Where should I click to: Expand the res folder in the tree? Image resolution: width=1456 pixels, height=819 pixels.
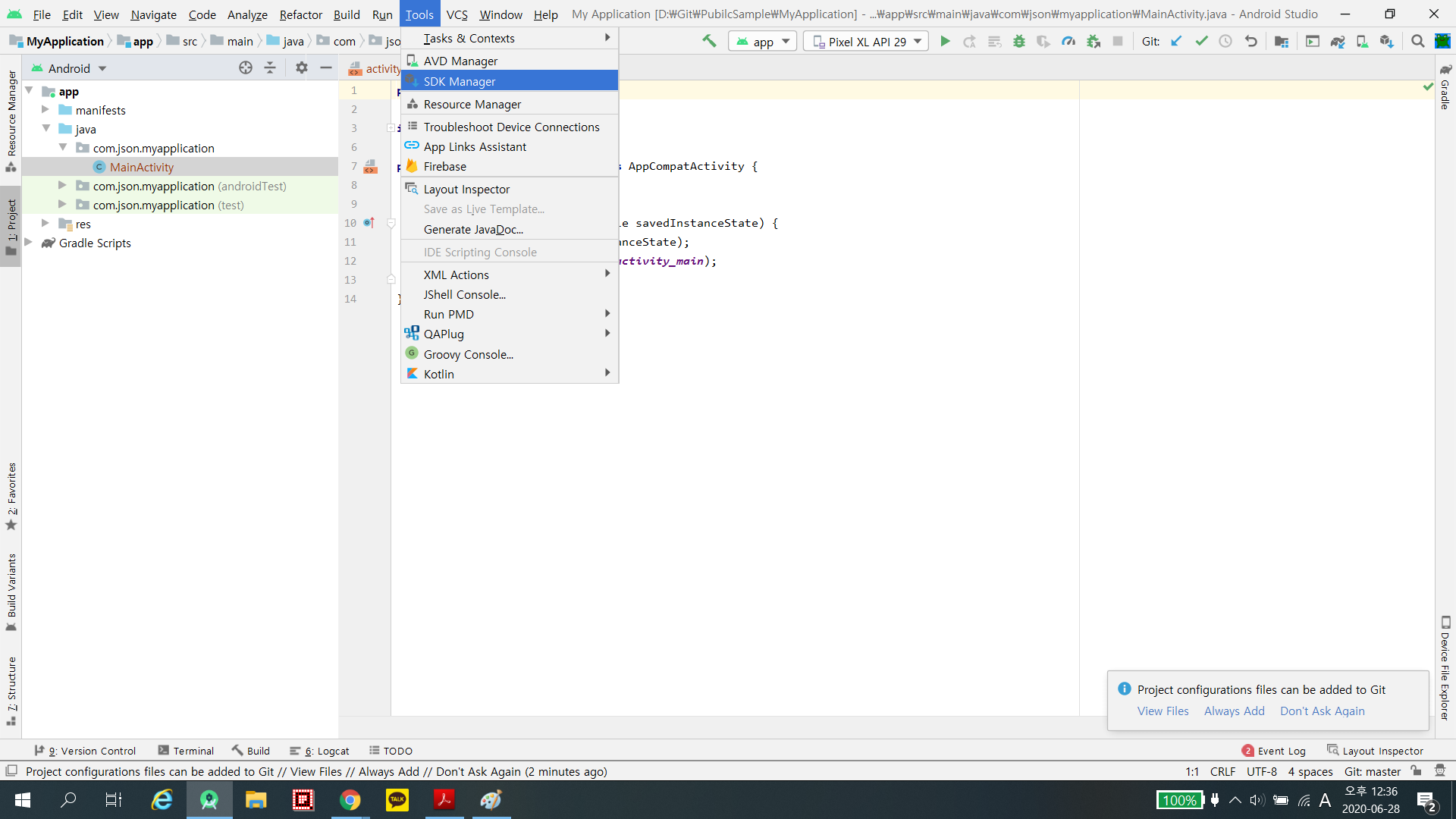pos(45,223)
